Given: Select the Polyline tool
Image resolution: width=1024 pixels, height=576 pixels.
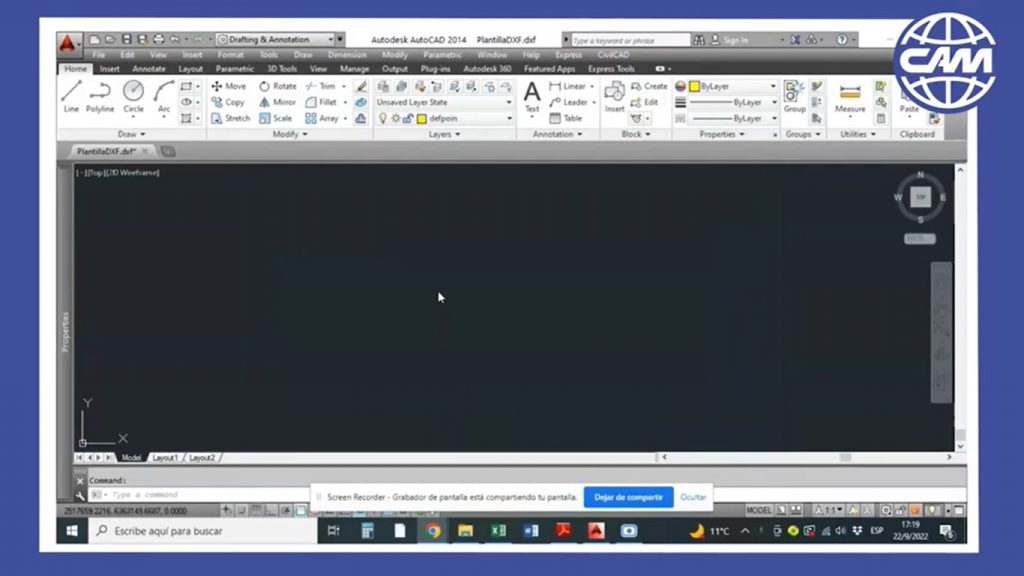Looking at the screenshot, I should [100, 97].
